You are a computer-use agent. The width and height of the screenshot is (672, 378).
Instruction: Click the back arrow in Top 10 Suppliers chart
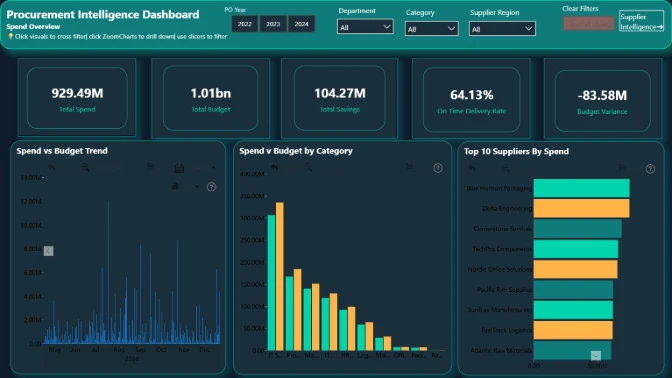472,168
